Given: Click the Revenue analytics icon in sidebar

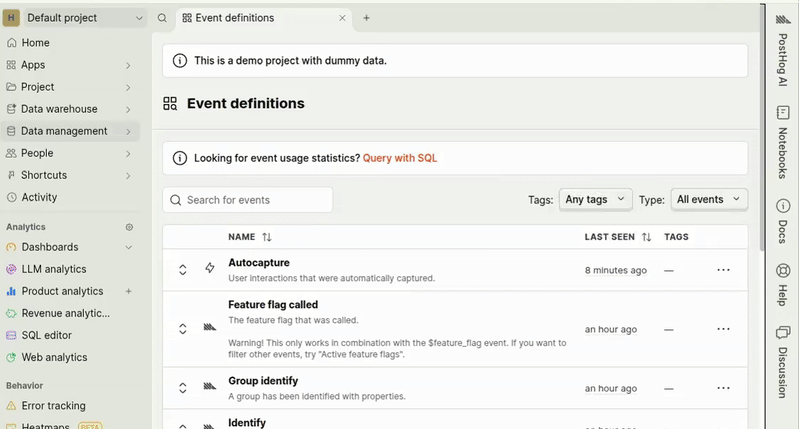Looking at the screenshot, I should click(11, 313).
